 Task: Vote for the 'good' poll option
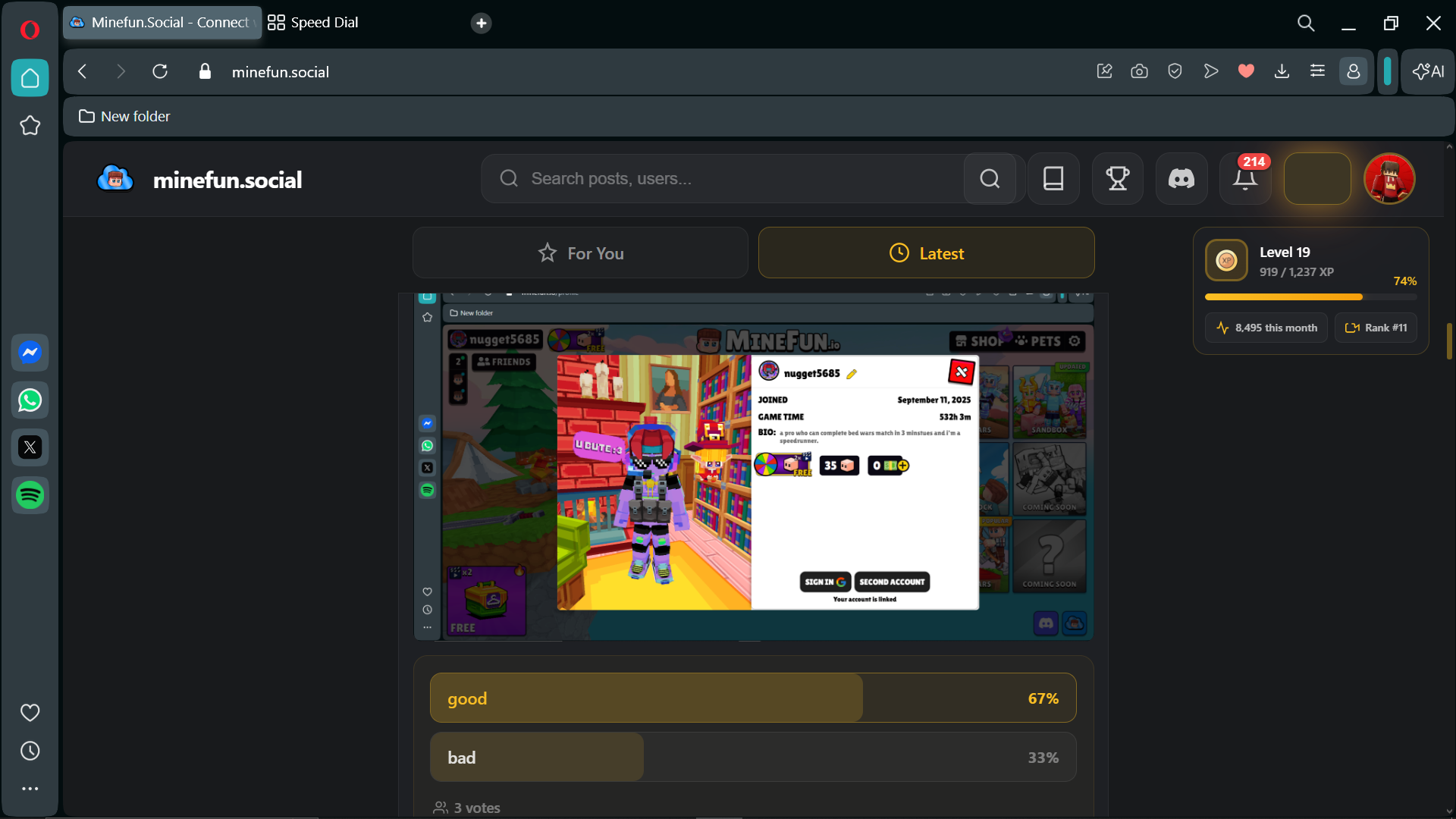[x=752, y=698]
